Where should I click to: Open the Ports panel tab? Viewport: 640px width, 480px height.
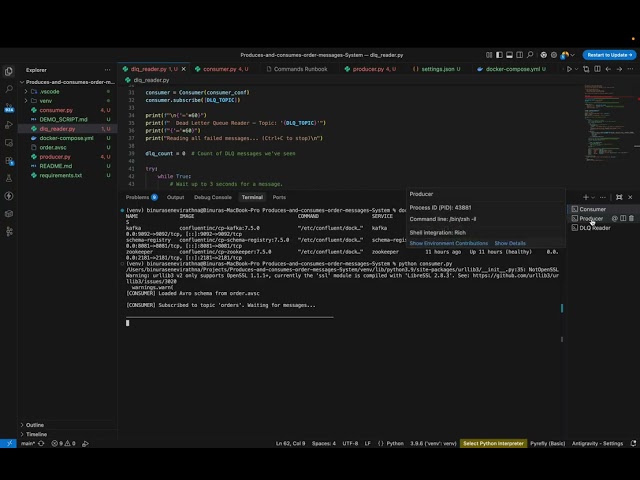click(x=279, y=197)
